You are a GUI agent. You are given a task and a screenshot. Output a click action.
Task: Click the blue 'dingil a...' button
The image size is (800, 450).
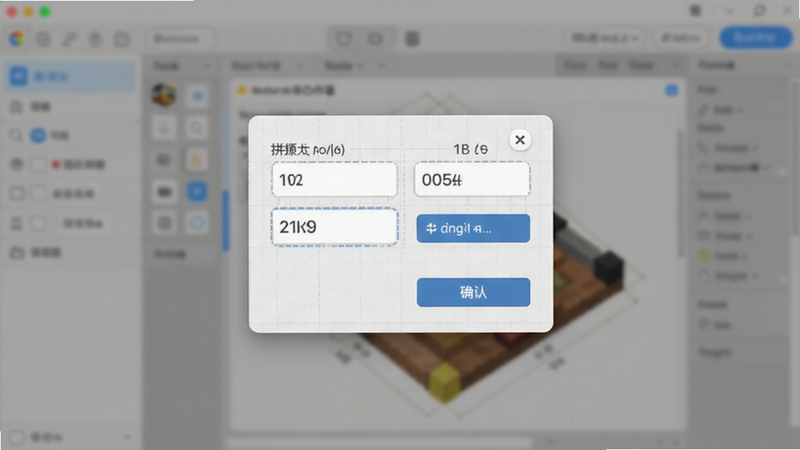473,228
